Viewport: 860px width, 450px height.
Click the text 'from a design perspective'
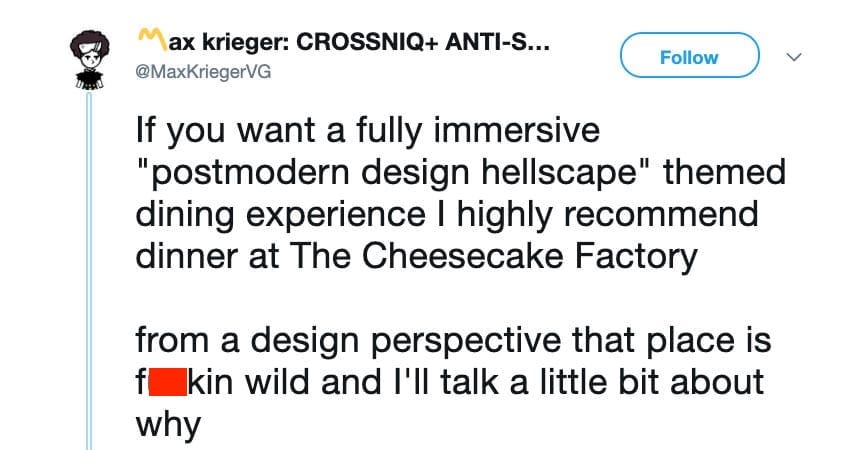pyautogui.click(x=348, y=340)
